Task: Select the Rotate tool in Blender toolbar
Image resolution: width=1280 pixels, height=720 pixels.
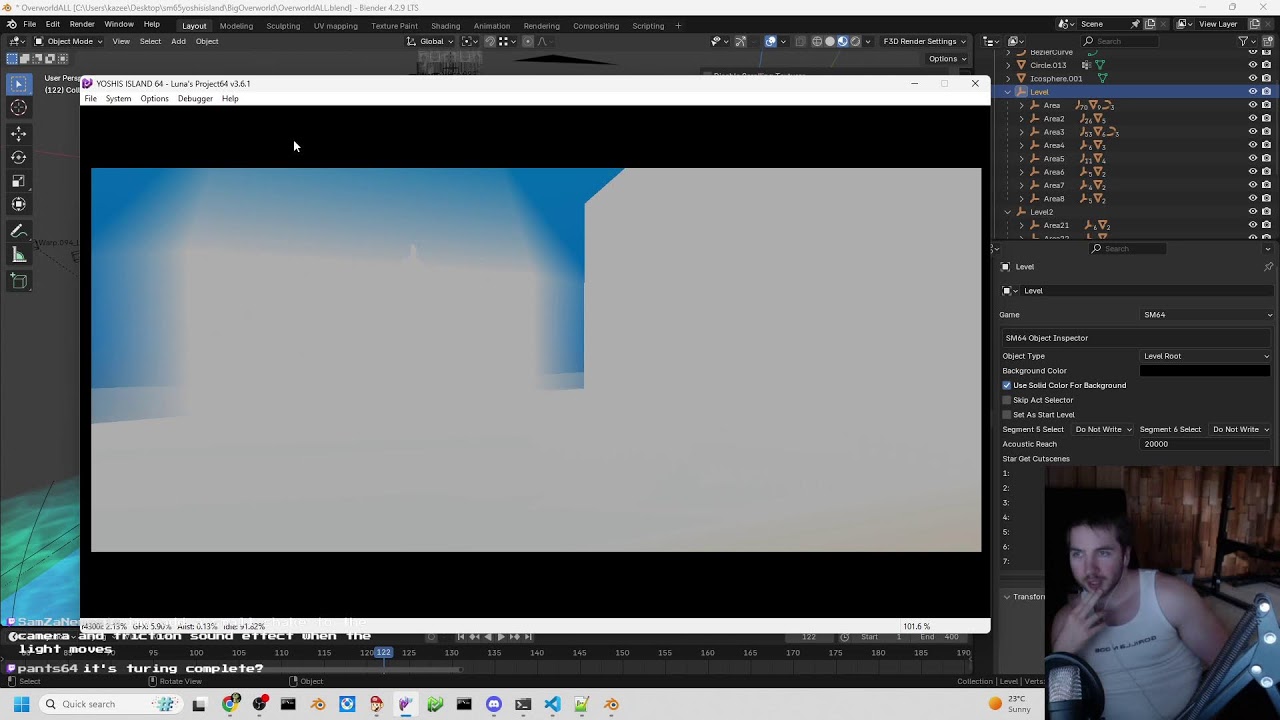Action: (x=18, y=157)
